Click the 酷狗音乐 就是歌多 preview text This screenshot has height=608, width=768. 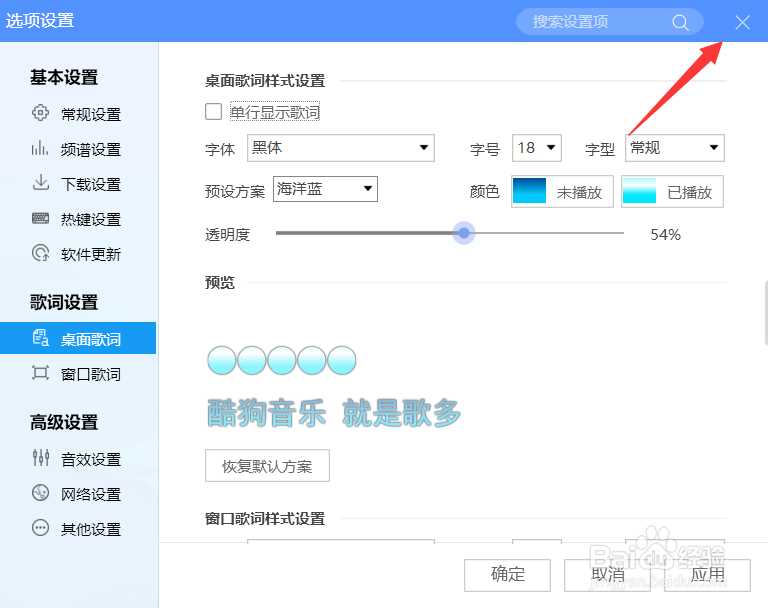pos(334,413)
